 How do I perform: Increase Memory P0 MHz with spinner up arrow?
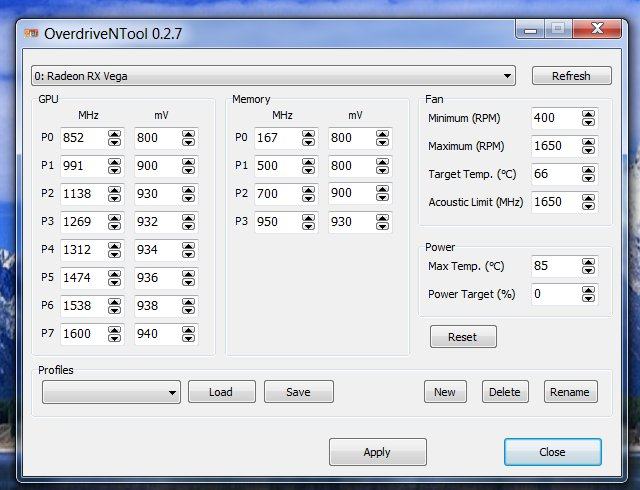pyautogui.click(x=308, y=134)
